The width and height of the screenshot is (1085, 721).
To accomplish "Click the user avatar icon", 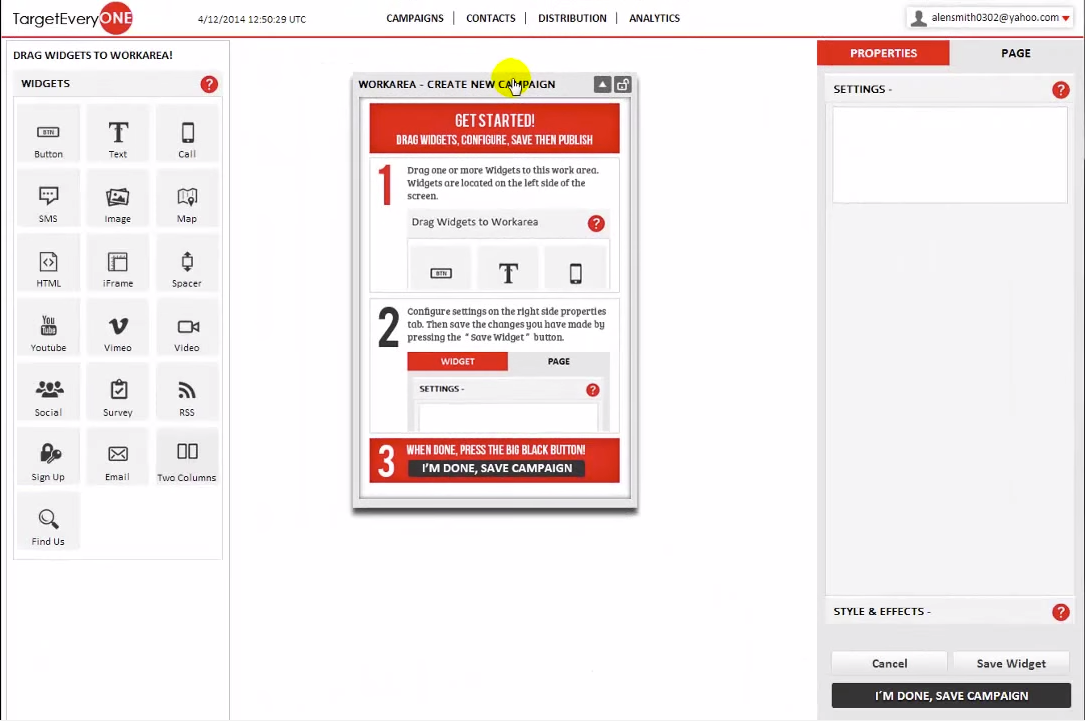I will coord(918,18).
